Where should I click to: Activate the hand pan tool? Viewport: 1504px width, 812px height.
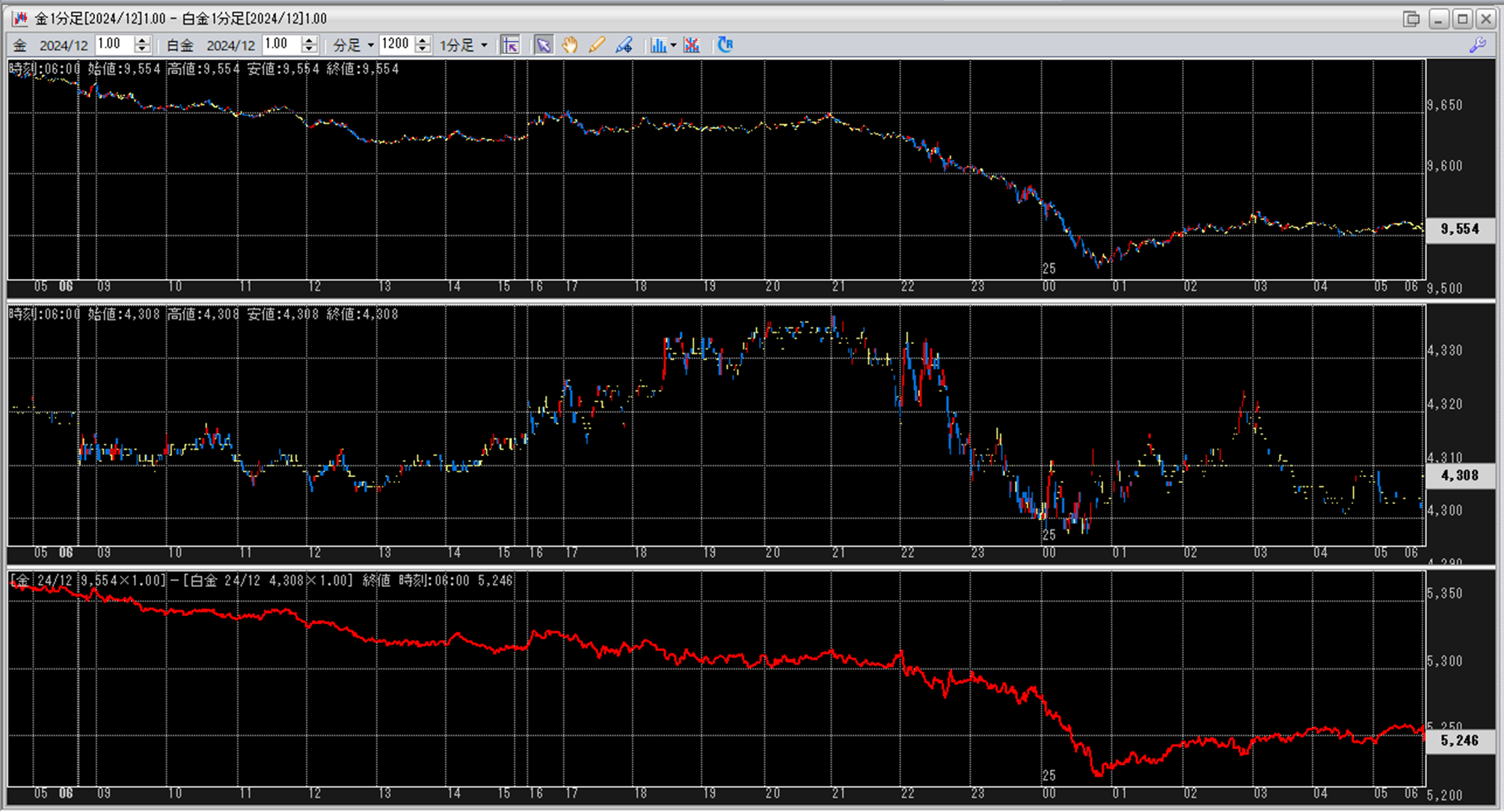570,45
